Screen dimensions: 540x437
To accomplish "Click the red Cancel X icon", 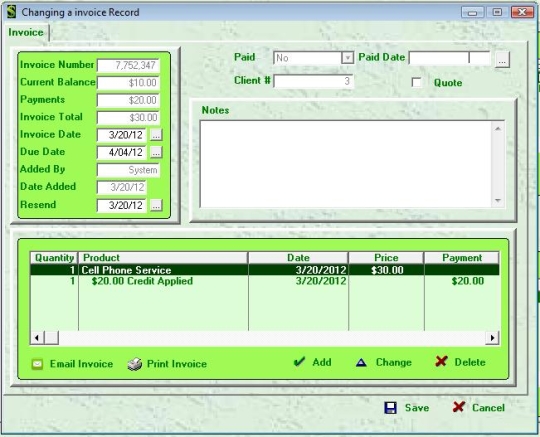I will click(459, 407).
